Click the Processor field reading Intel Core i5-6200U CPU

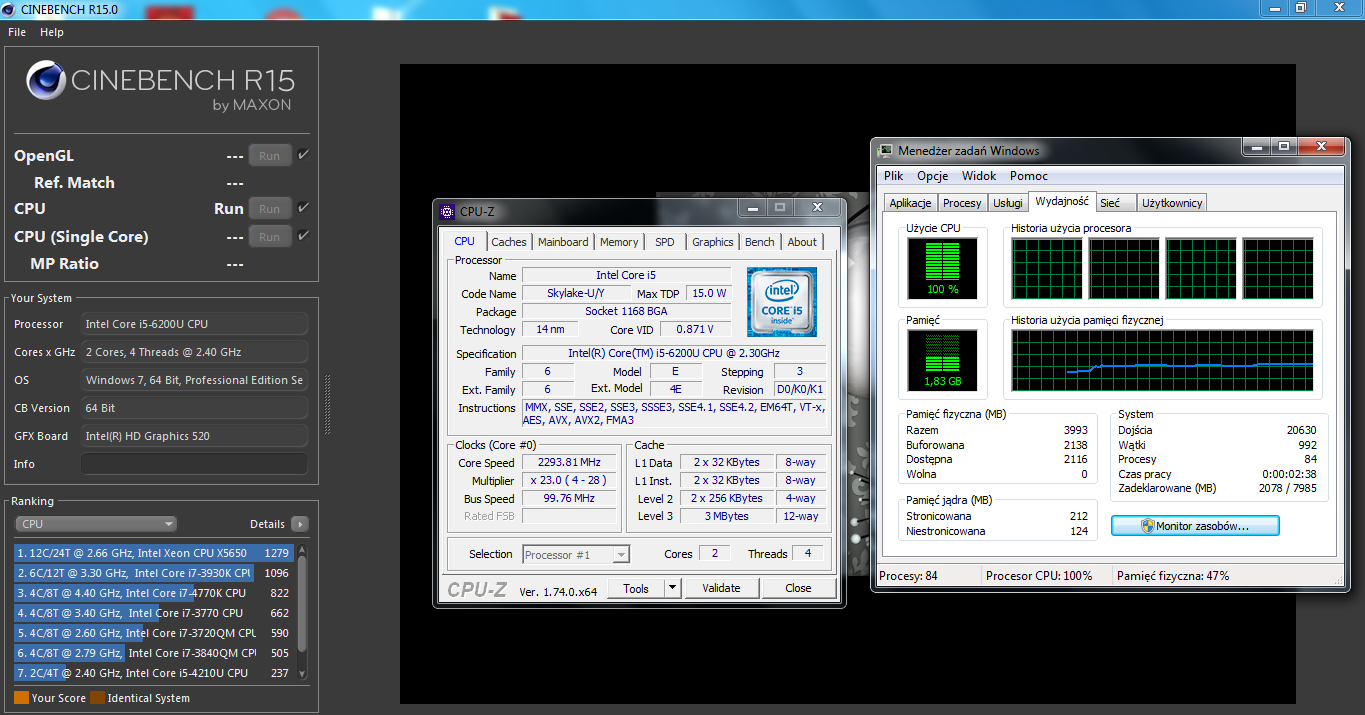pyautogui.click(x=194, y=324)
